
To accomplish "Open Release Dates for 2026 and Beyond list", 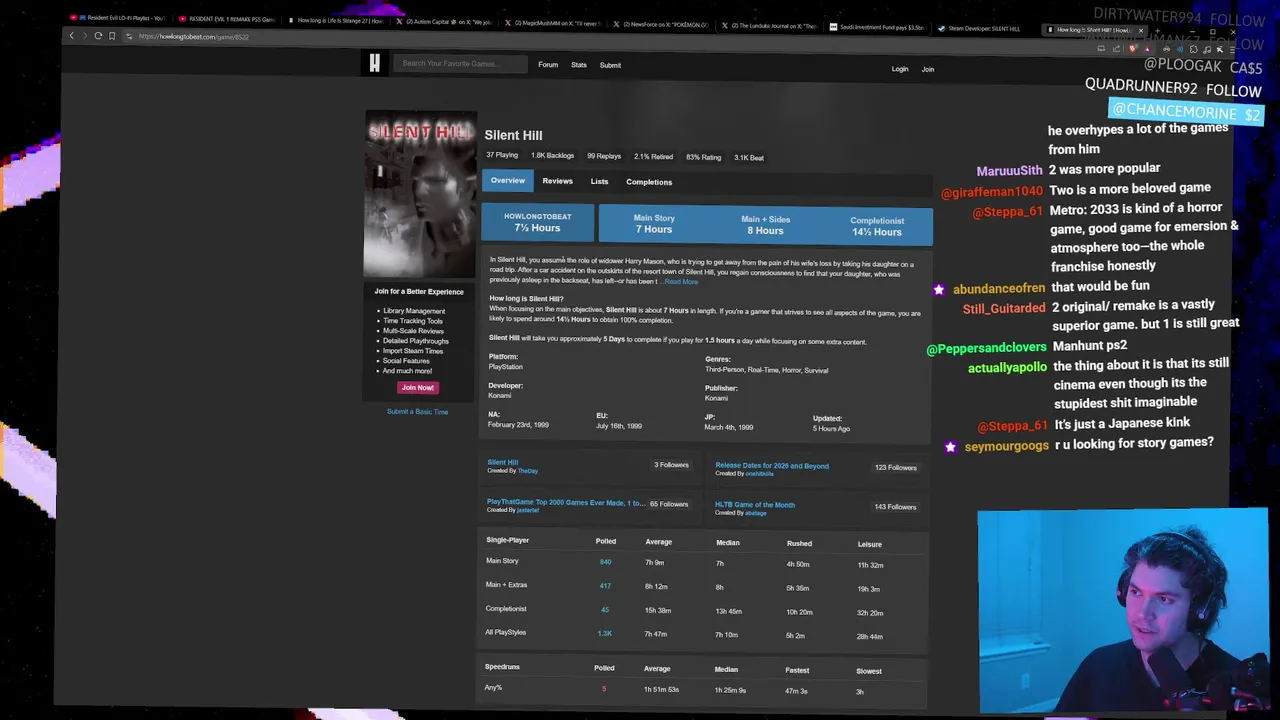I will (x=772, y=466).
